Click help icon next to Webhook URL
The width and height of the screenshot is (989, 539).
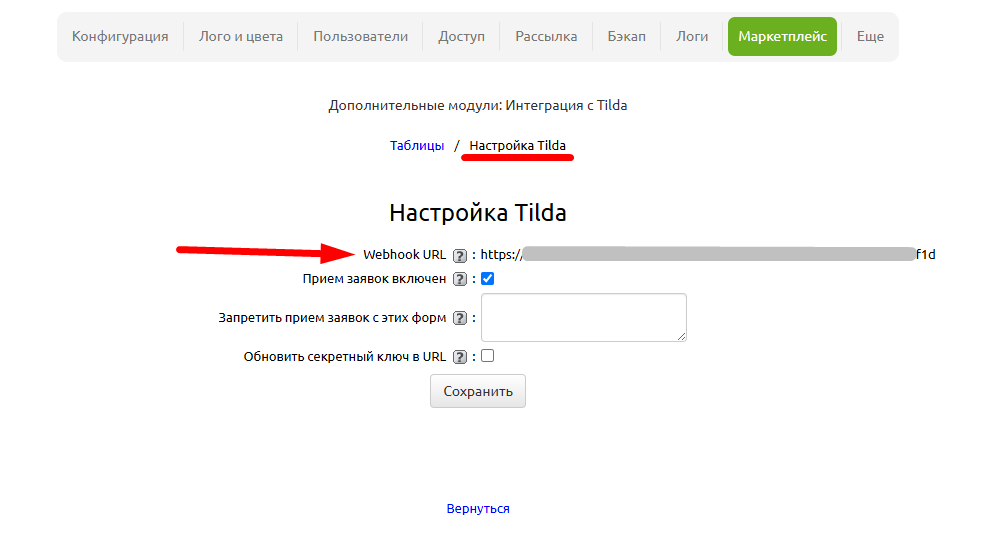[460, 255]
